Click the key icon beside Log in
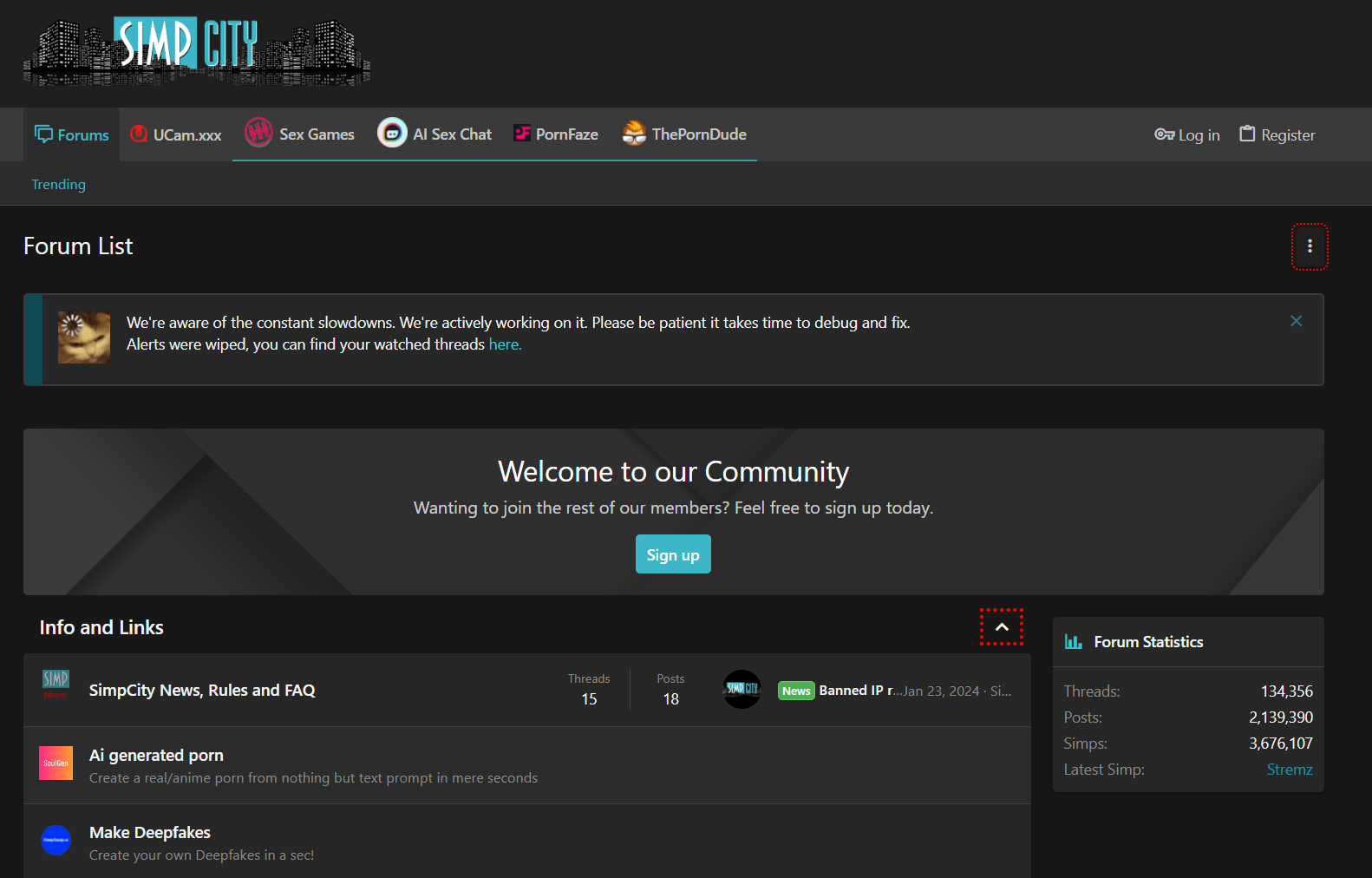 pos(1164,134)
